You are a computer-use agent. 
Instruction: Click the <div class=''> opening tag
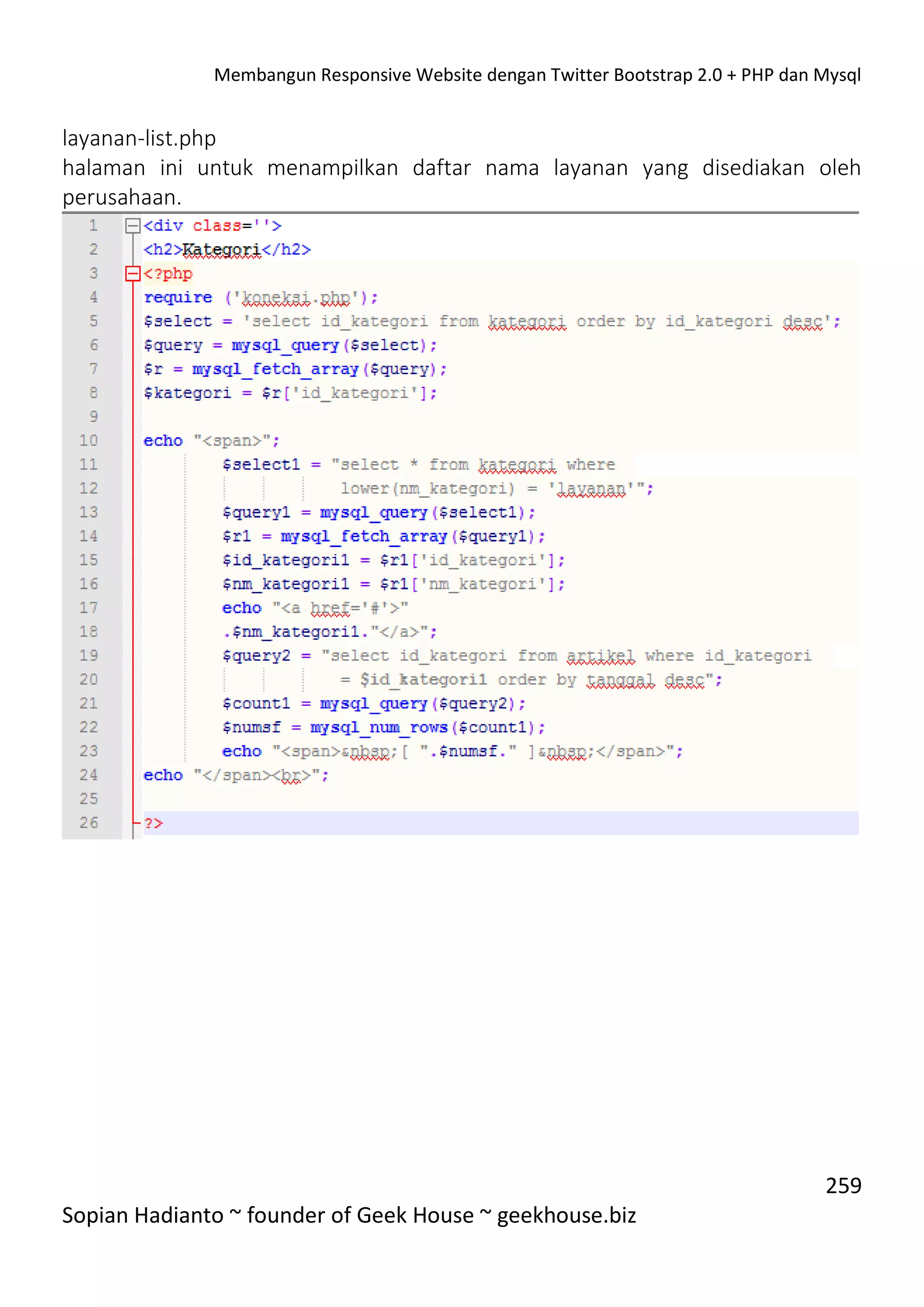point(213,226)
